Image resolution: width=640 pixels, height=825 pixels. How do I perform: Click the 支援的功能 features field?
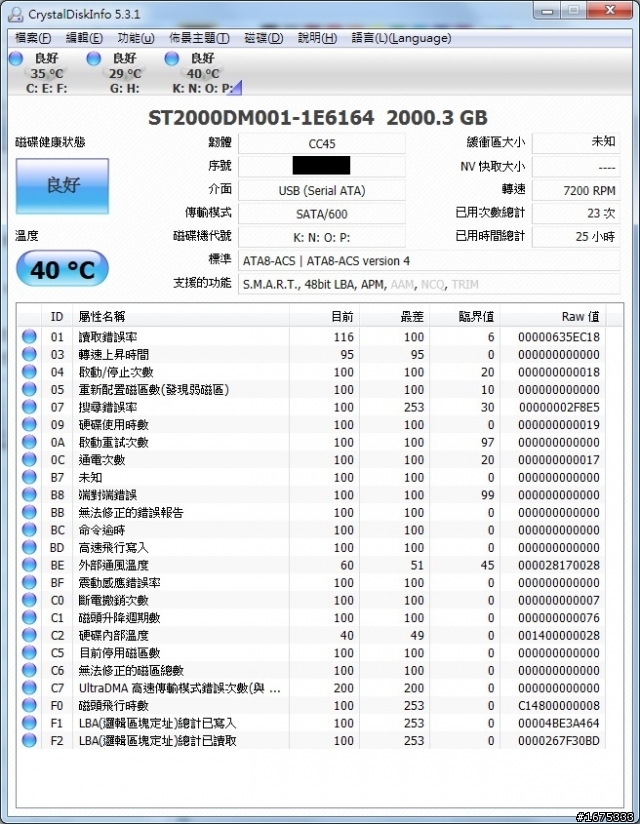pyautogui.click(x=429, y=284)
